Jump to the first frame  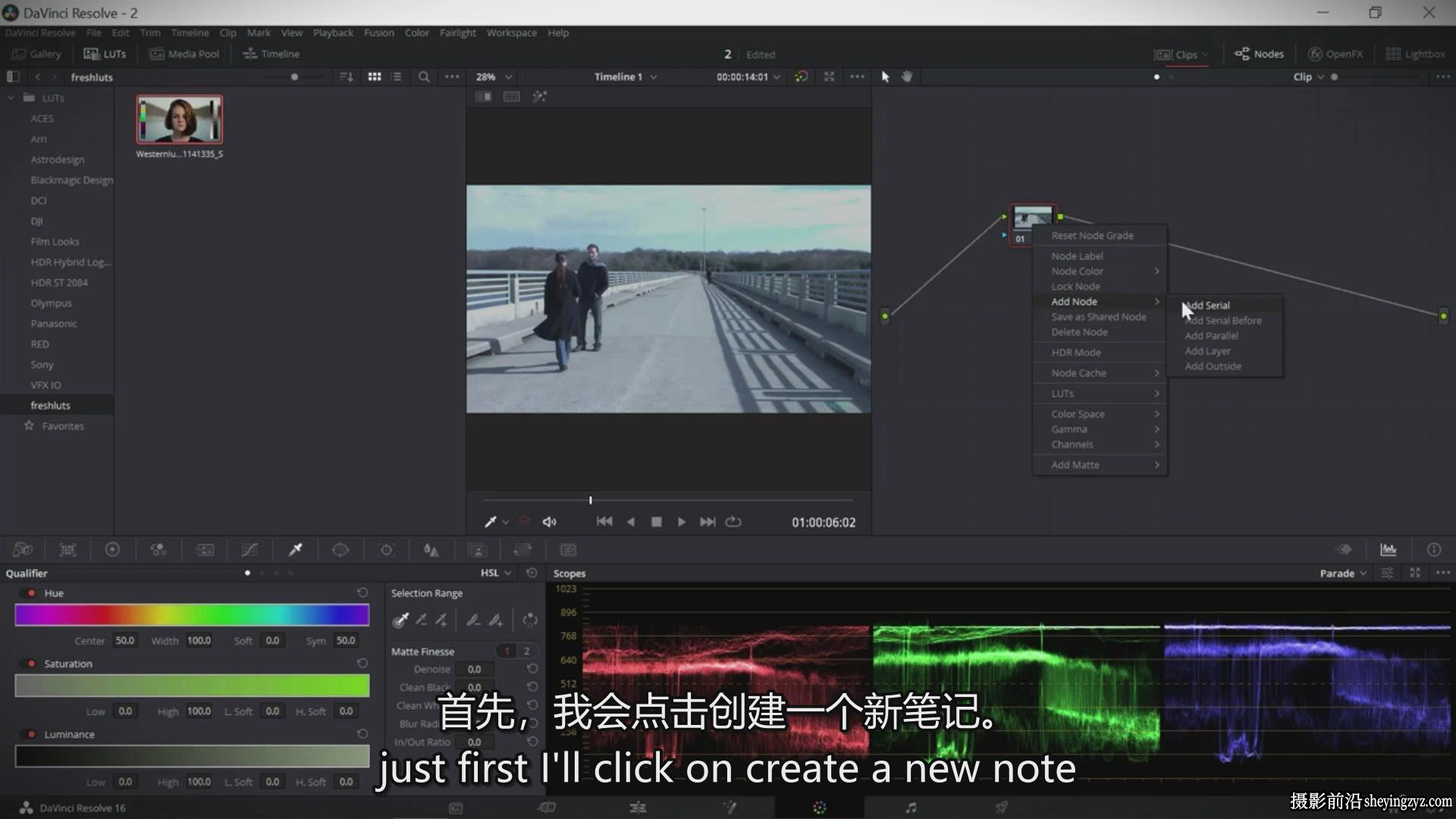click(604, 522)
